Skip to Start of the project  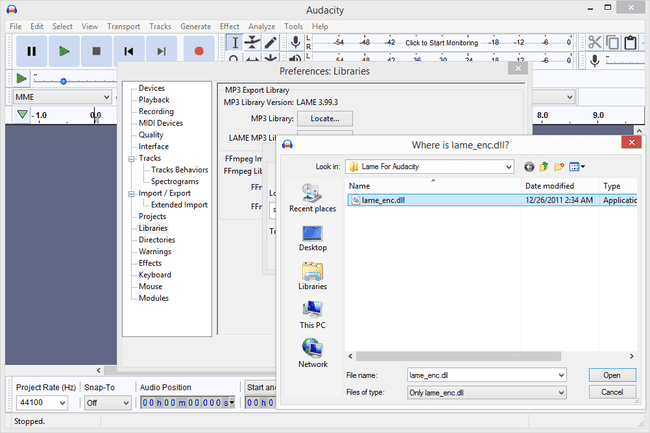[x=129, y=51]
